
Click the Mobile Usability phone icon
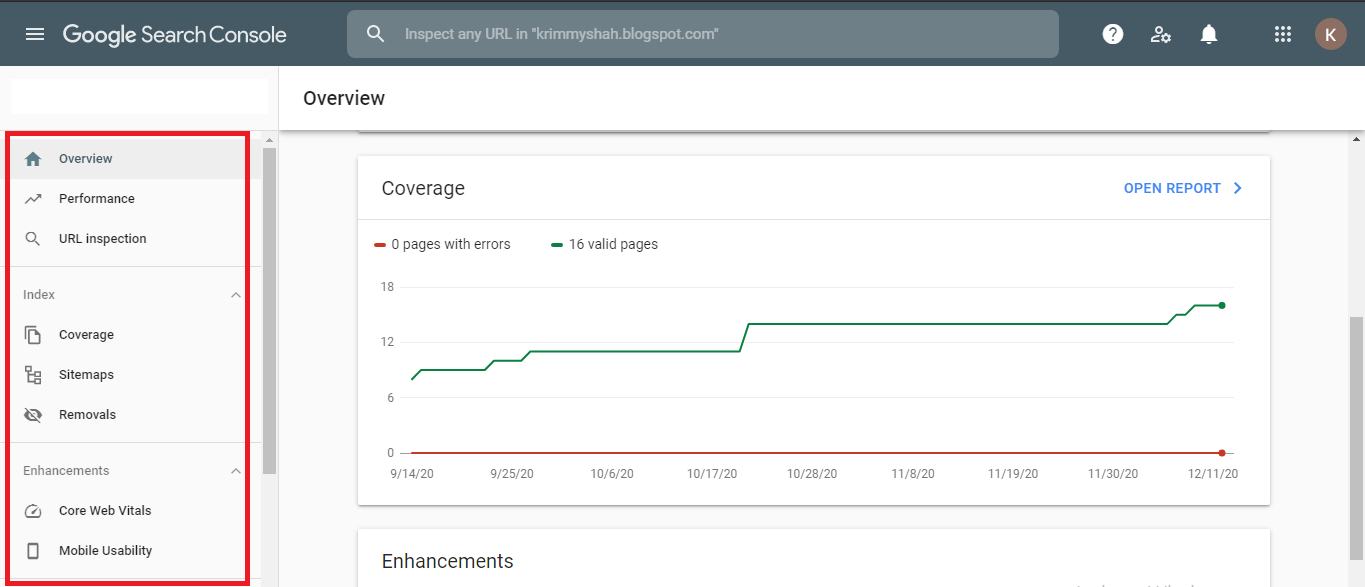pyautogui.click(x=33, y=551)
